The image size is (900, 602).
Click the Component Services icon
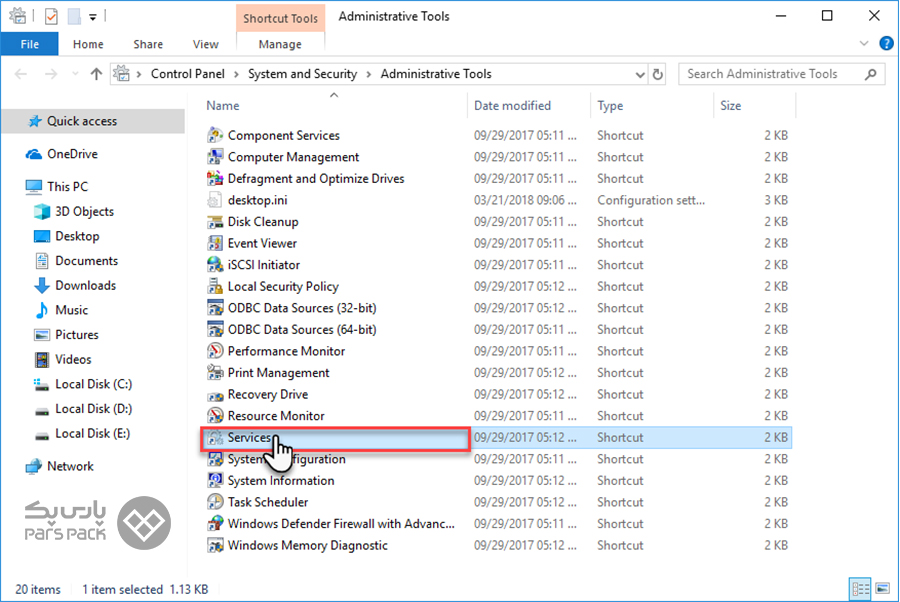click(x=215, y=135)
